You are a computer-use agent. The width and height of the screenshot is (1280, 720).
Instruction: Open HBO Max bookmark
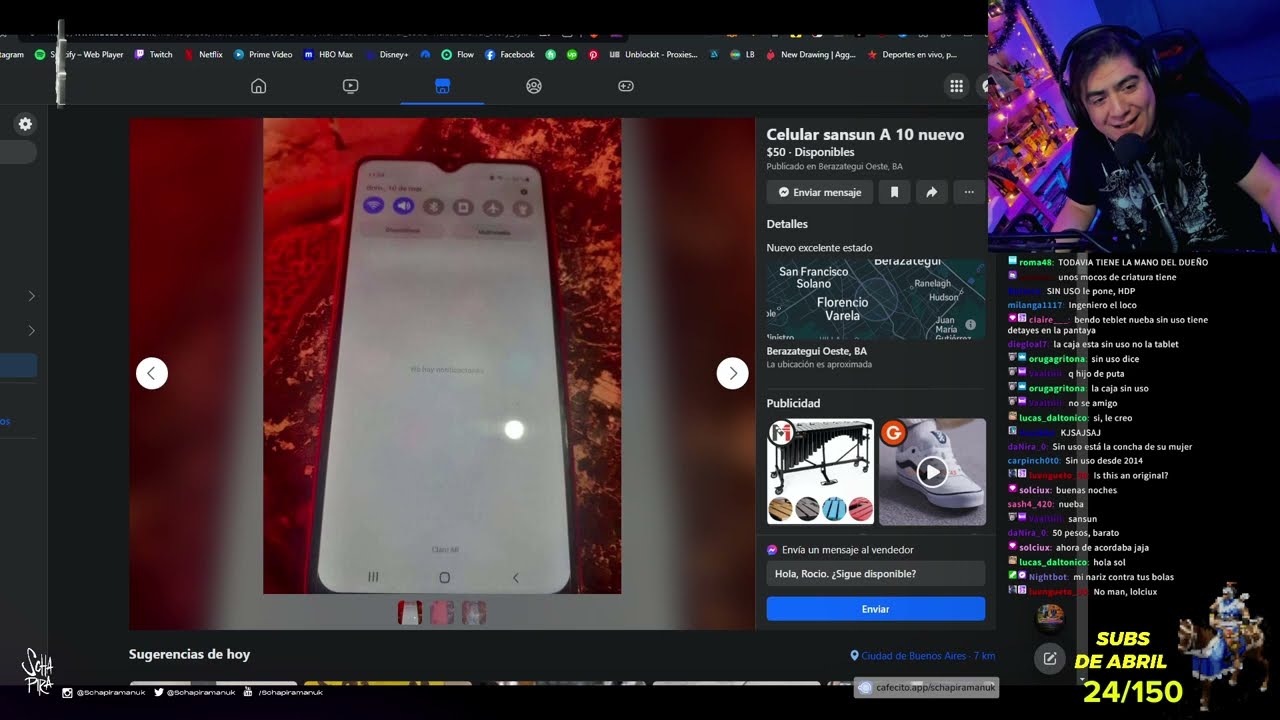pos(328,55)
